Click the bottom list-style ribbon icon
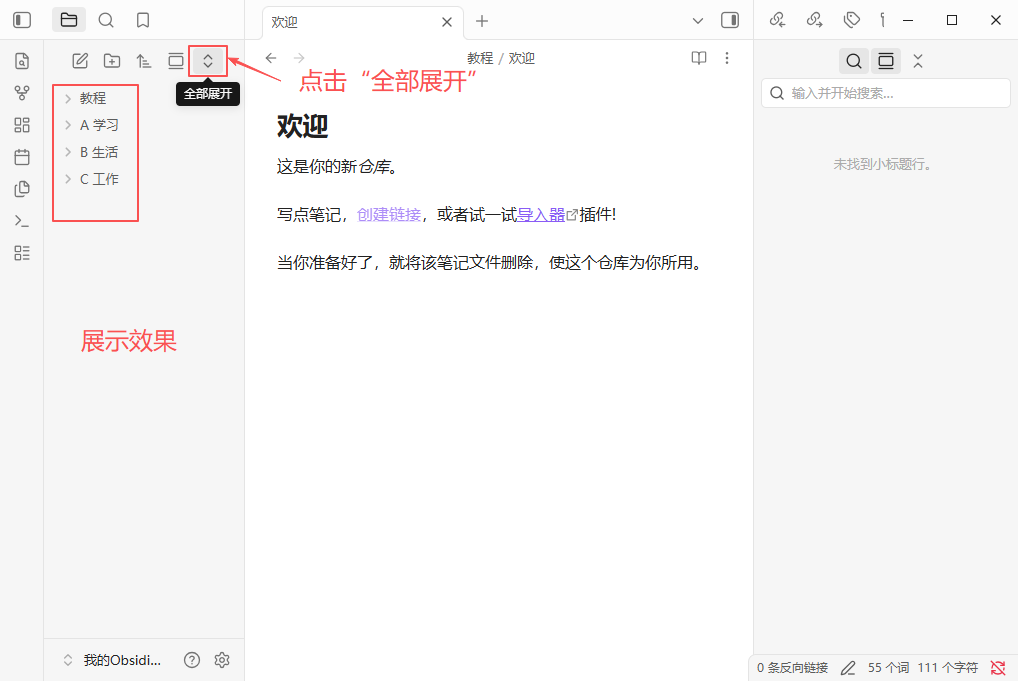Viewport: 1018px width, 681px height. pos(22,253)
